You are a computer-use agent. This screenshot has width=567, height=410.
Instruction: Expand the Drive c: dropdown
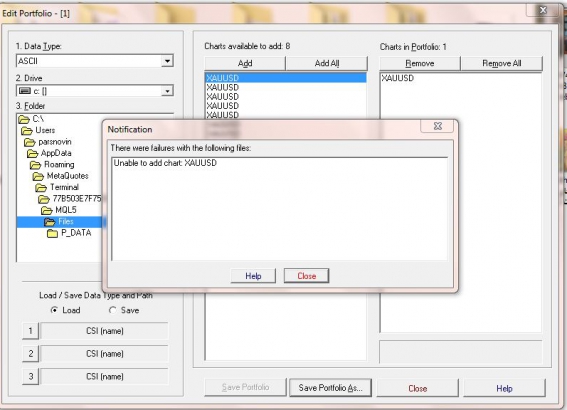point(167,91)
